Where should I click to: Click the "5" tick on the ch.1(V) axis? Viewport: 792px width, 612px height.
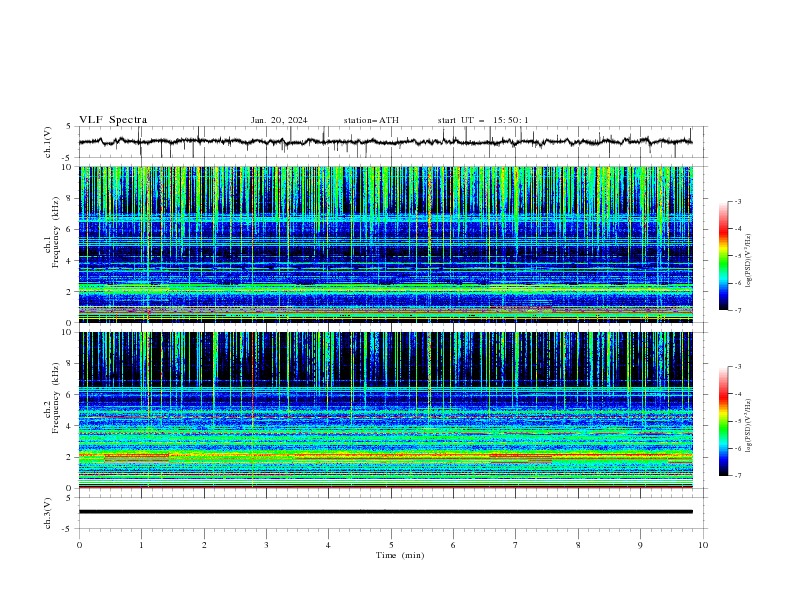point(69,127)
